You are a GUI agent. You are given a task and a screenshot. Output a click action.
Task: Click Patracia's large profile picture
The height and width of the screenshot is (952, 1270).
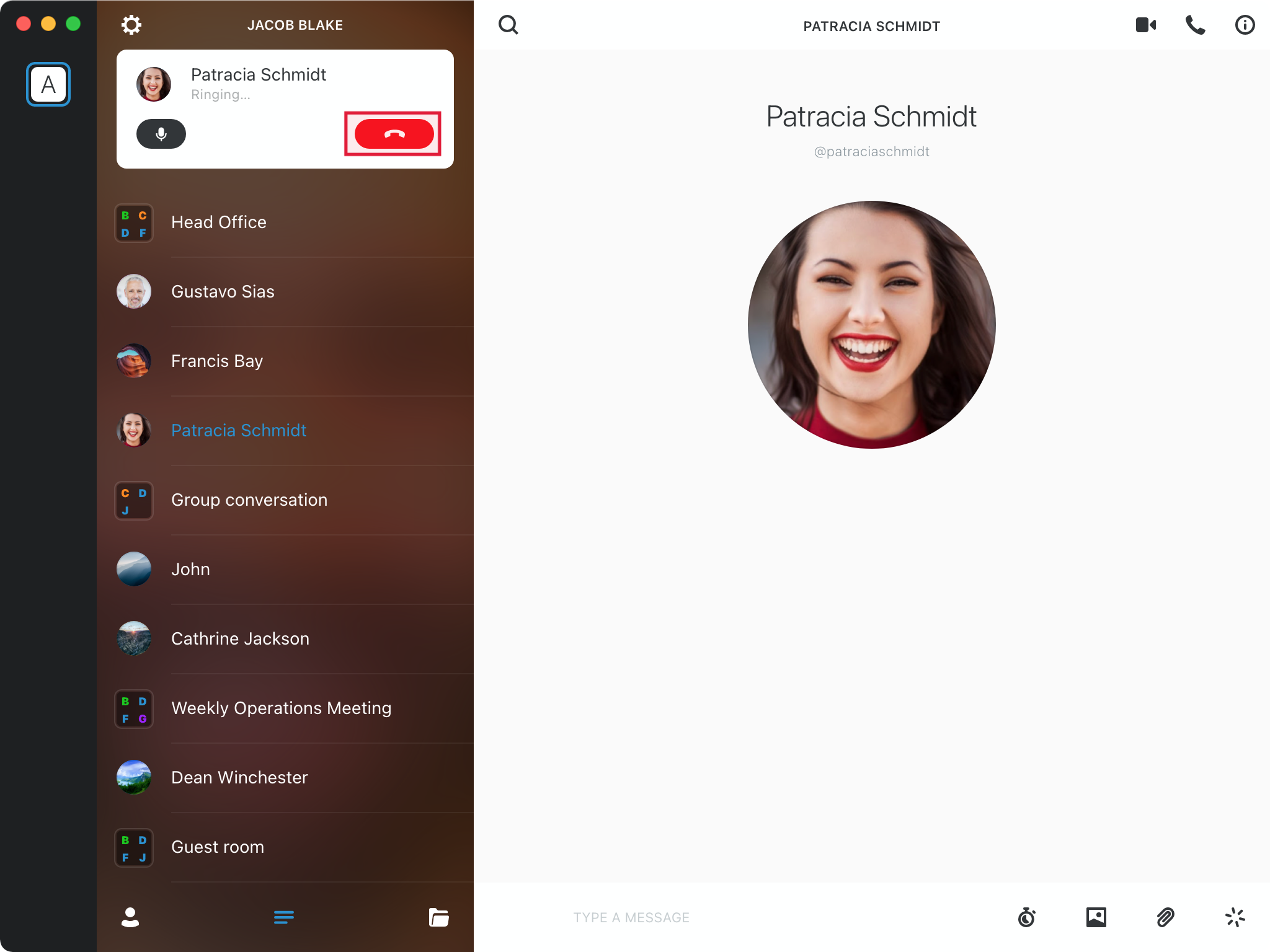(x=872, y=325)
